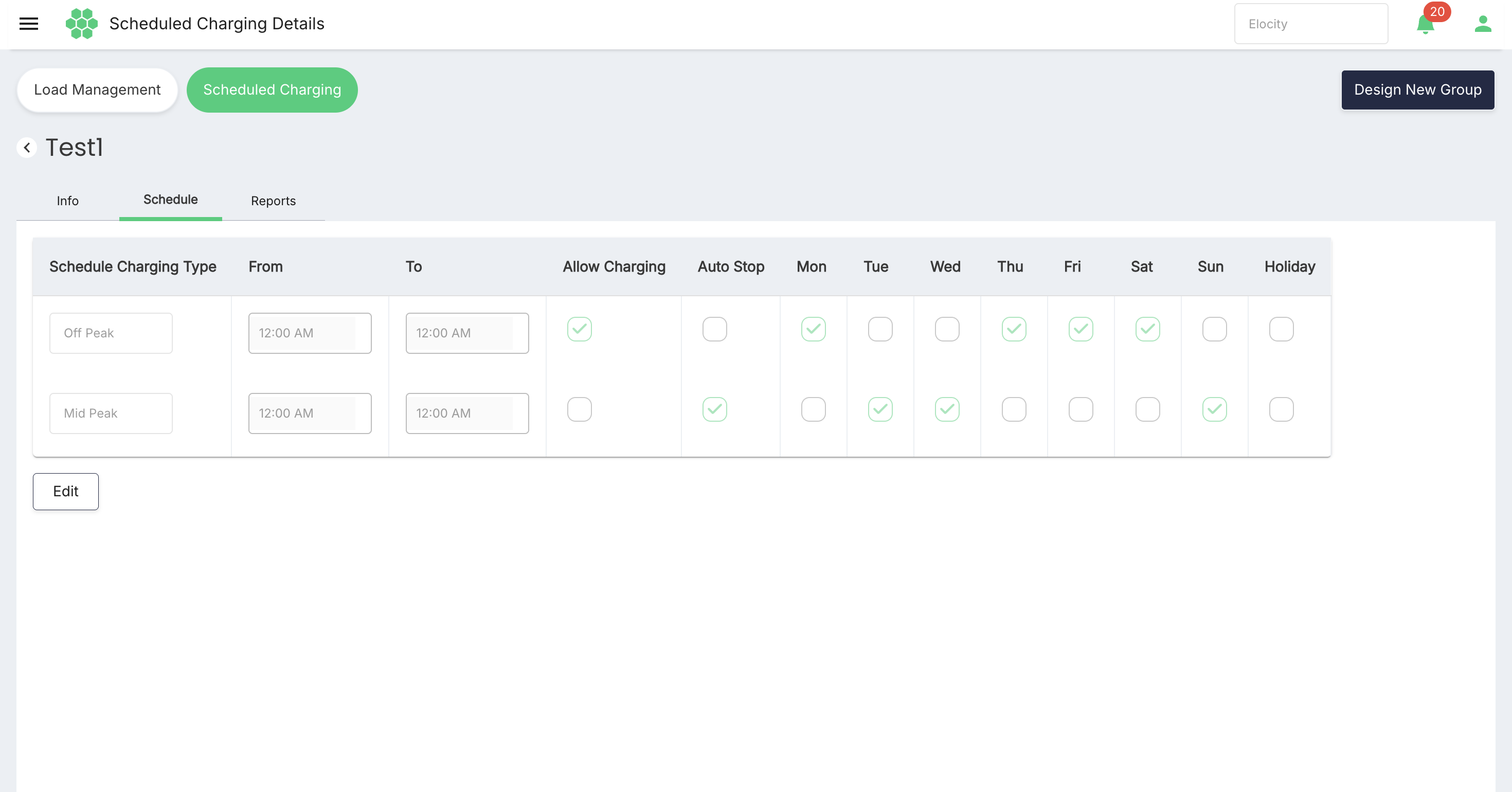Screen dimensions: 1512x792
Task: Open the Schedule tab
Action: pyautogui.click(x=170, y=200)
